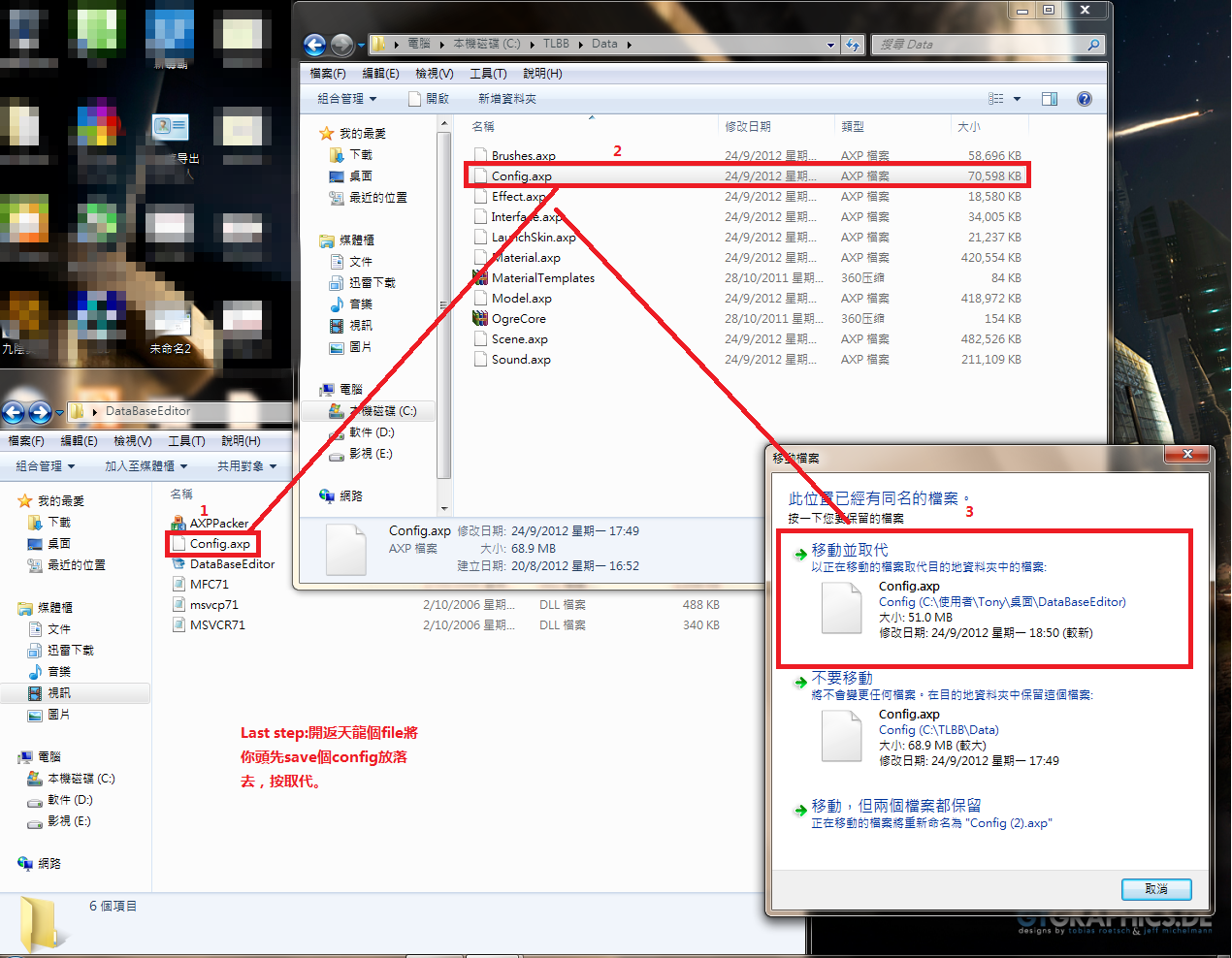This screenshot has width=1232, height=958.
Task: Click 新增資料夾 in the toolbar
Action: tap(506, 99)
